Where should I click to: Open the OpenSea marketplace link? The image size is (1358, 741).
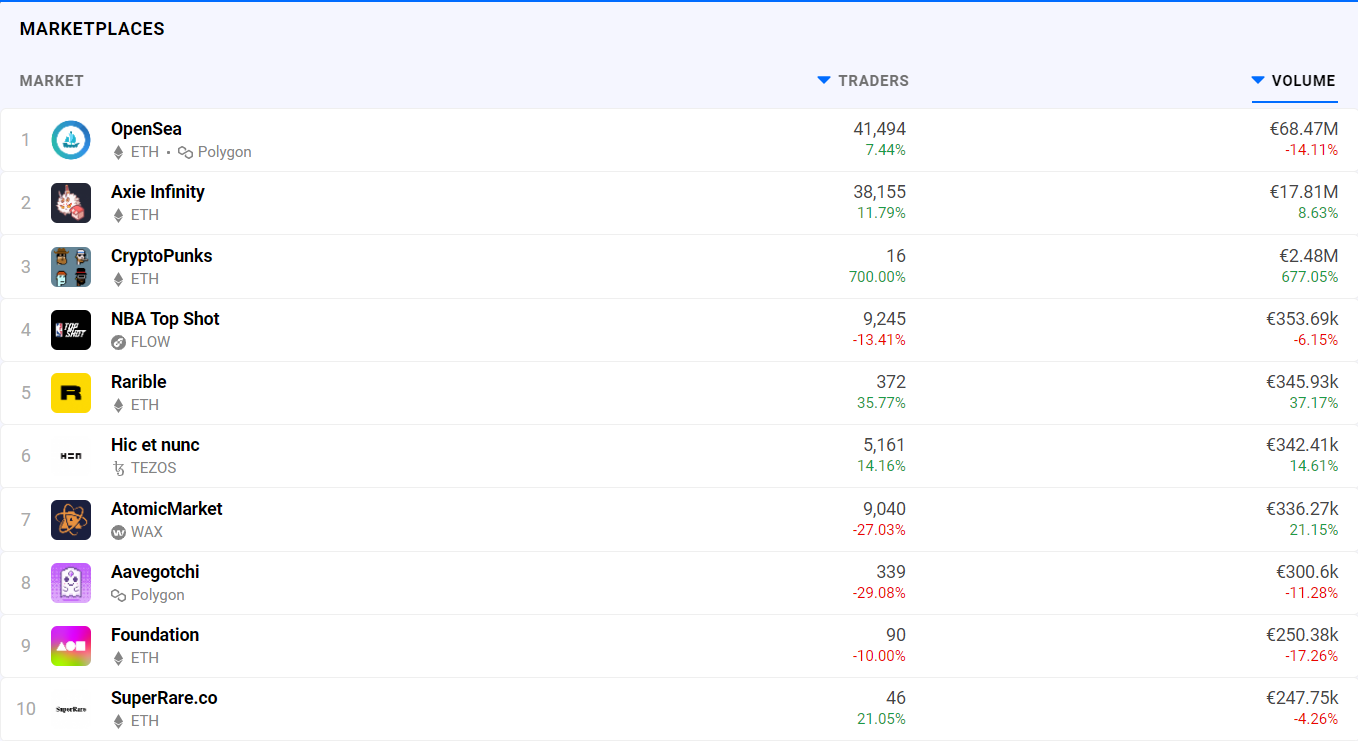[146, 129]
